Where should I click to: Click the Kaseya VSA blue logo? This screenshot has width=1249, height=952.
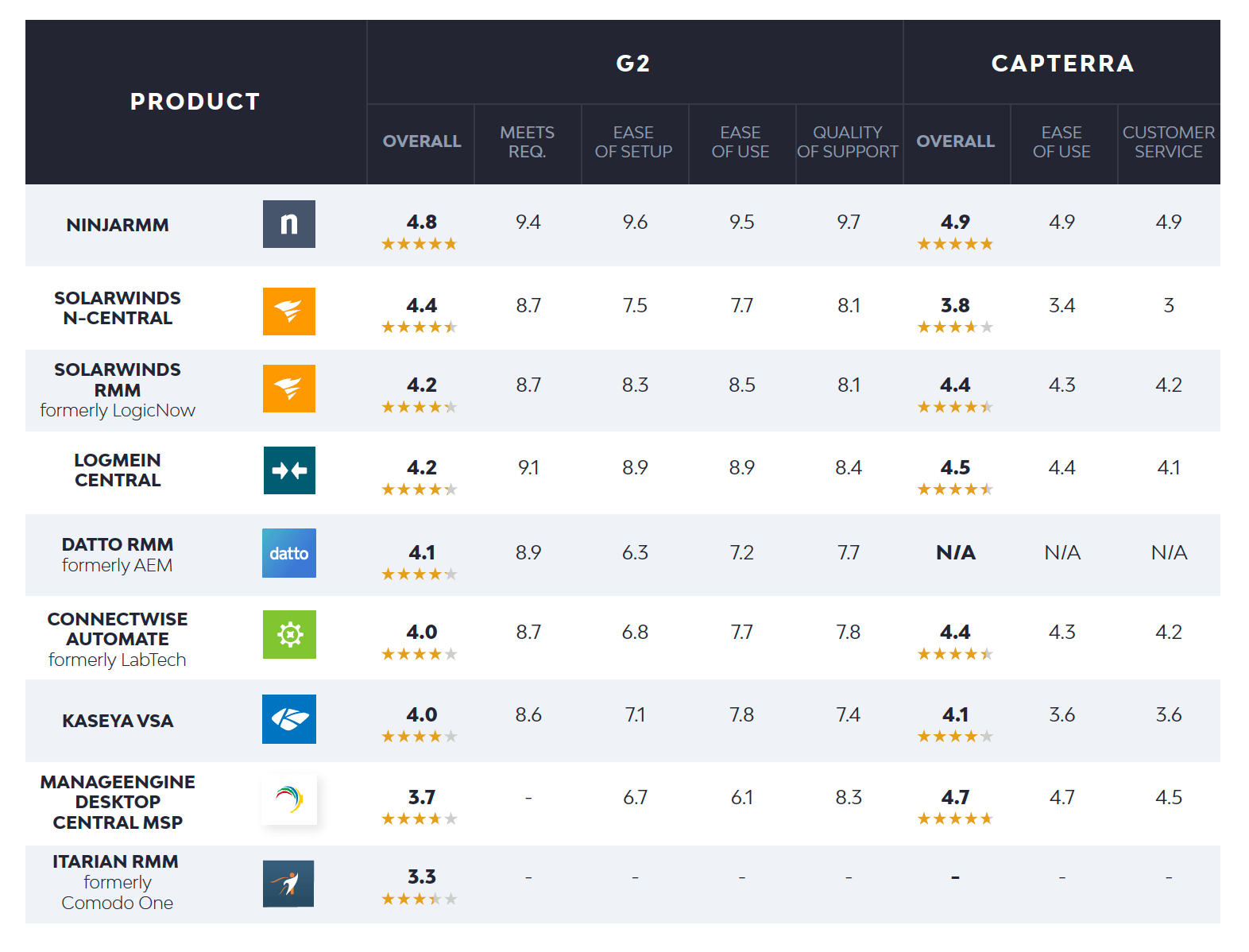click(x=289, y=719)
